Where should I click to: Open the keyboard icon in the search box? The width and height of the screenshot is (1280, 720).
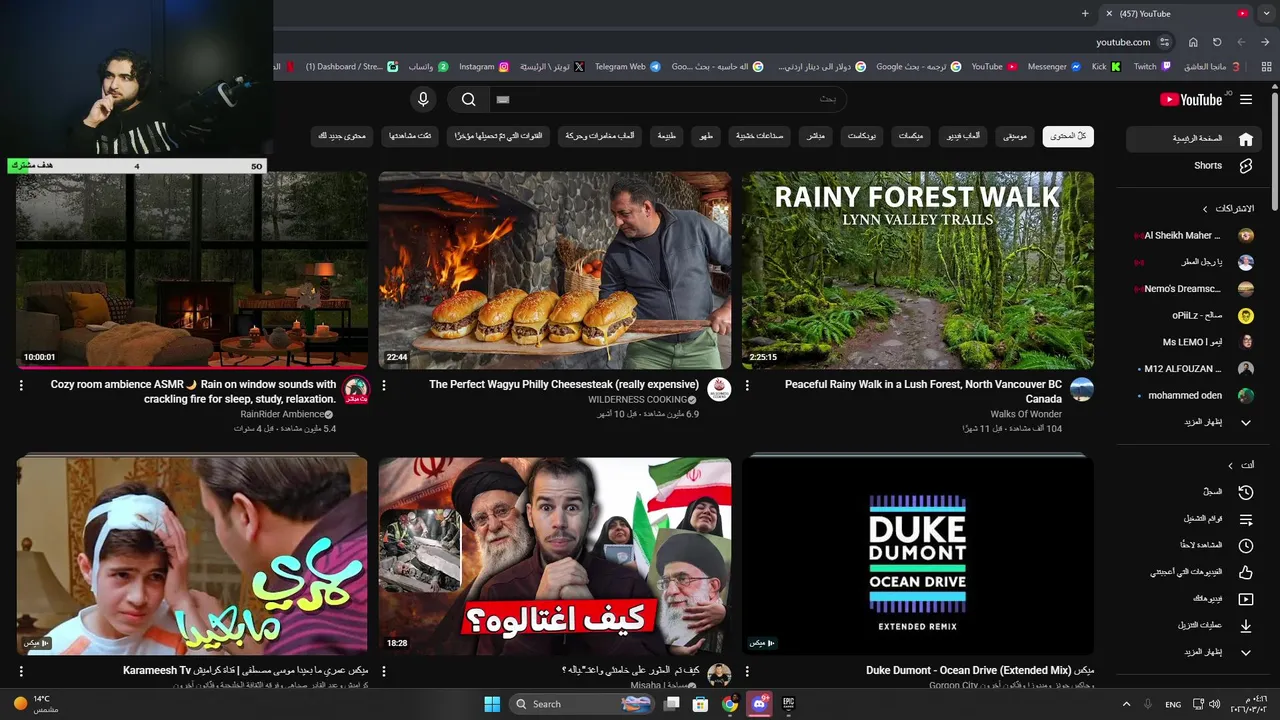tap(503, 99)
